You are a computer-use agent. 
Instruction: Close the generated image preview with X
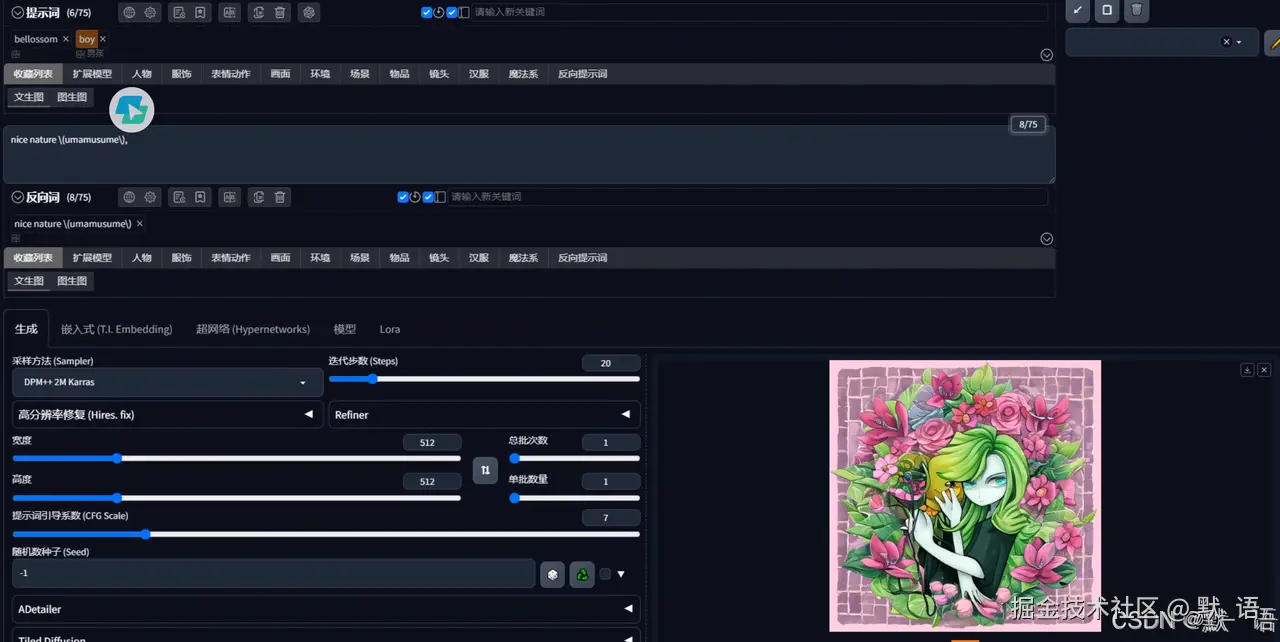pyautogui.click(x=1264, y=370)
